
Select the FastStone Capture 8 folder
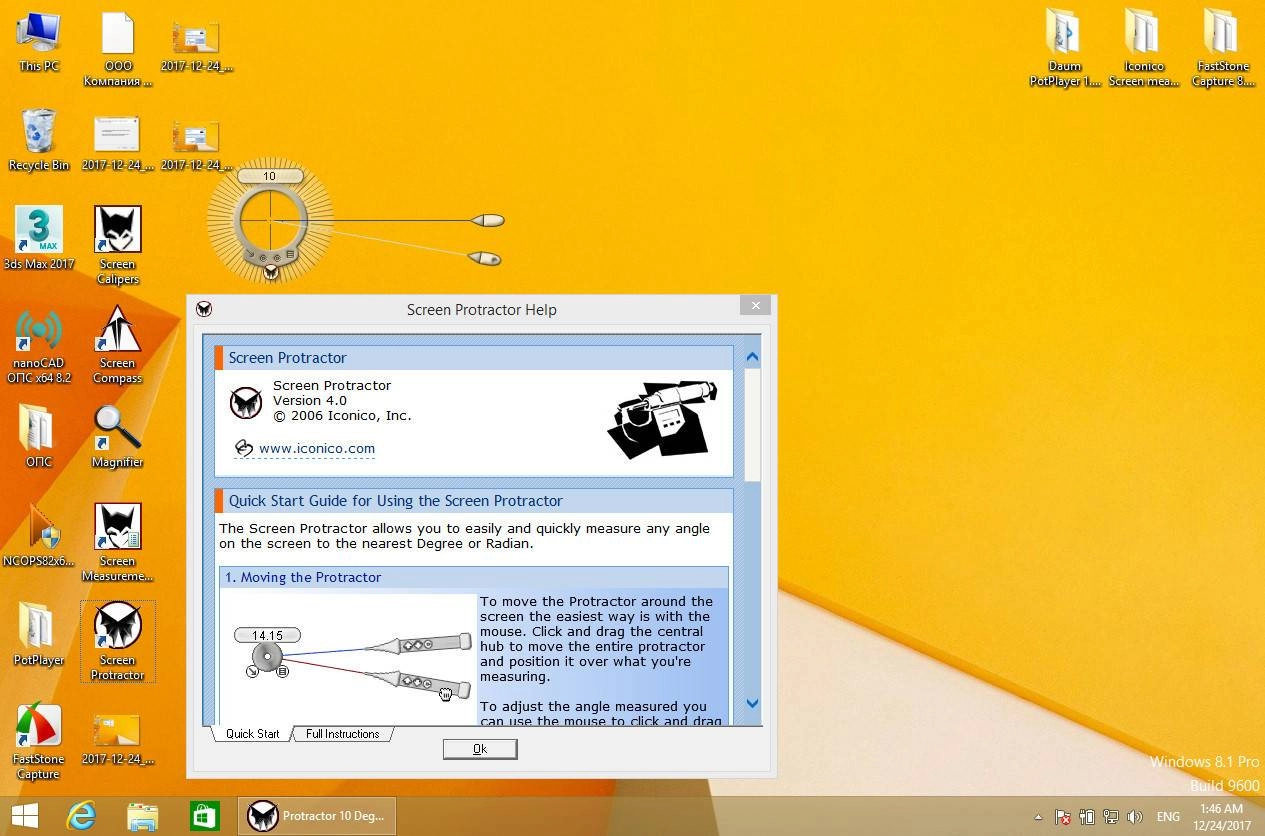[1223, 48]
